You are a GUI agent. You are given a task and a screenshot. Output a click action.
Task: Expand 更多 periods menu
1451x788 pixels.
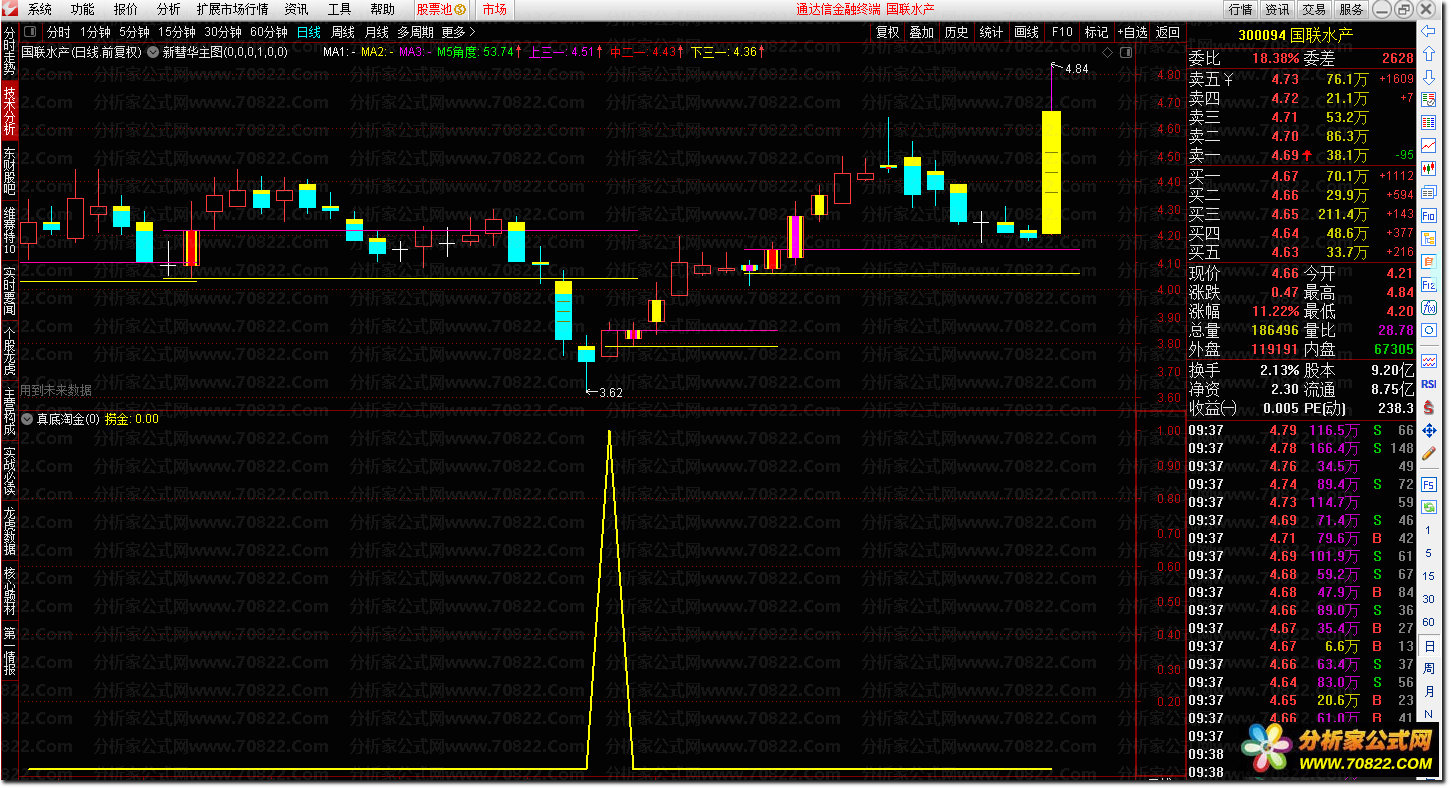[x=460, y=32]
